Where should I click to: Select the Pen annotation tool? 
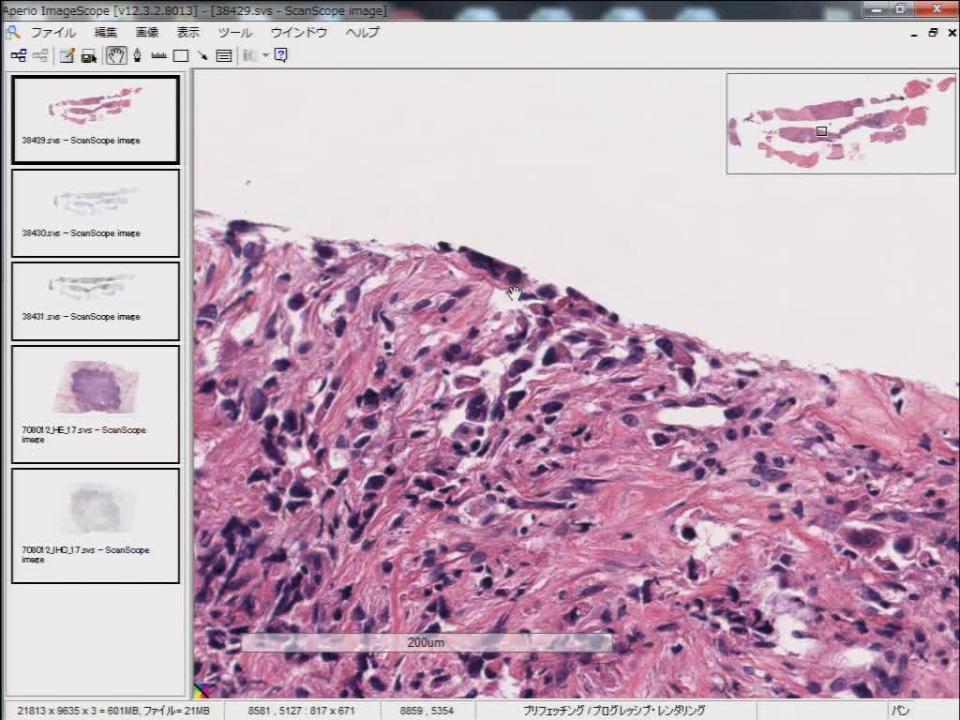[137, 56]
